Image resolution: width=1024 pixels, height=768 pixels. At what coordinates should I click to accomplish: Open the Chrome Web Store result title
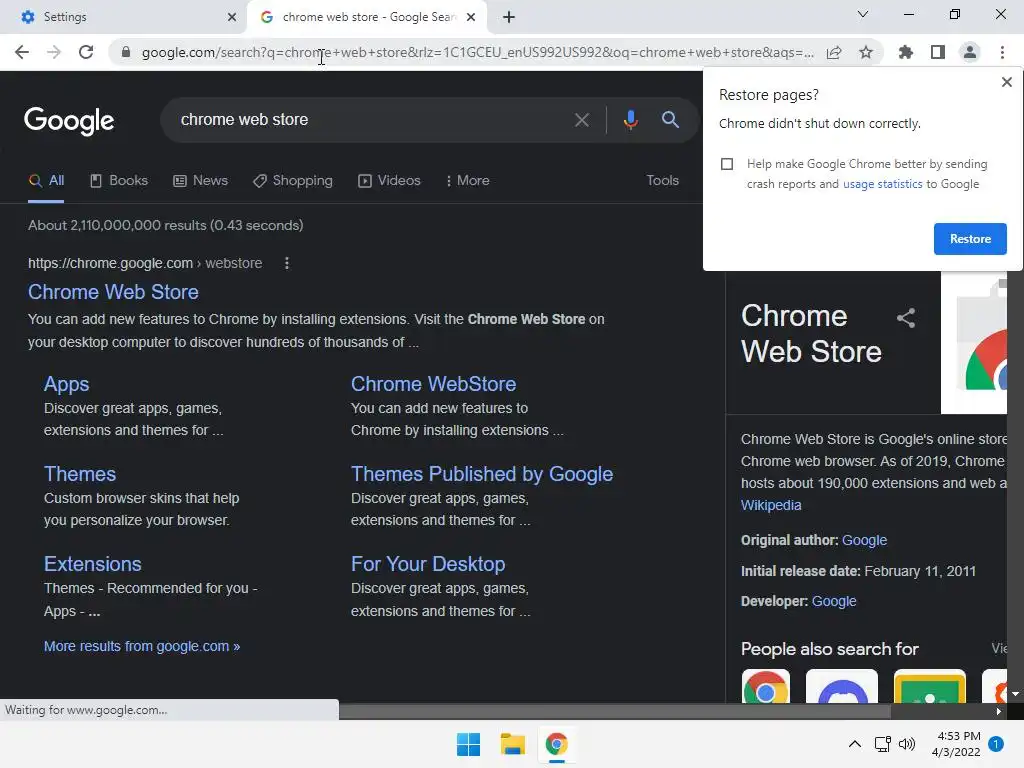coord(113,292)
